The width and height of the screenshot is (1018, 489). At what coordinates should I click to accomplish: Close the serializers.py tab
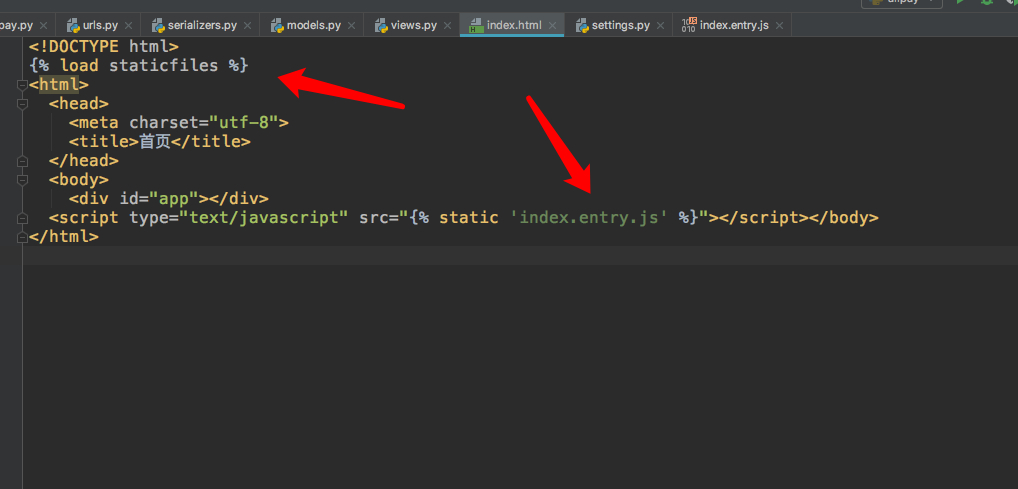(247, 26)
